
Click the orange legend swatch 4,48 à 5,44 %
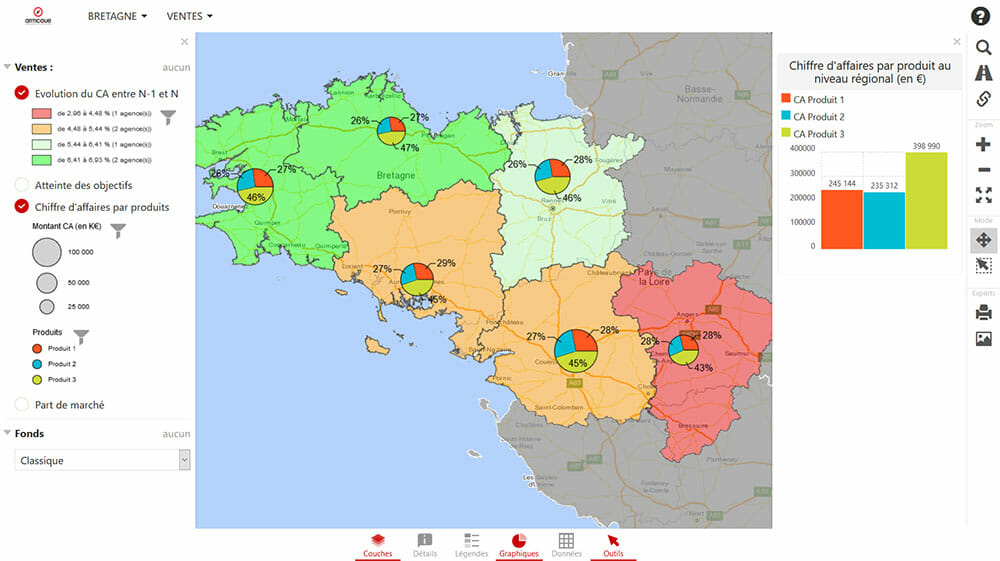point(41,129)
